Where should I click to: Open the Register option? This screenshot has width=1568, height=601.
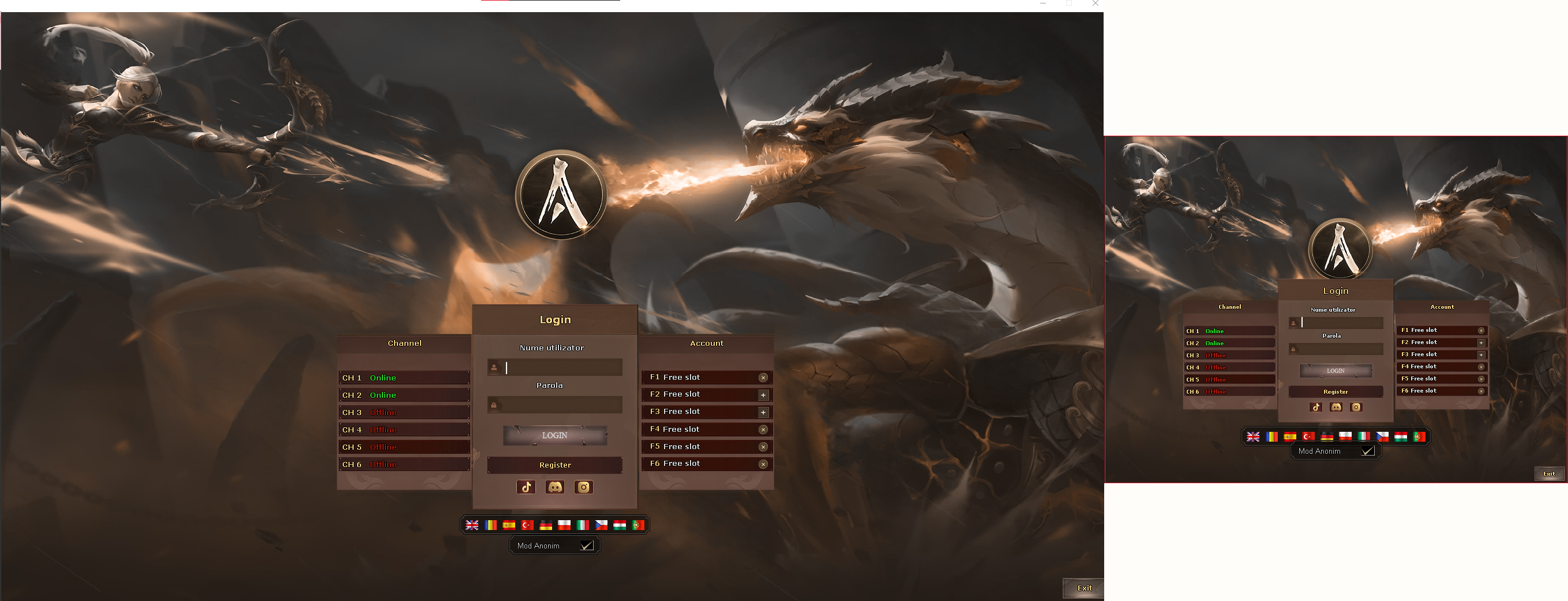554,465
